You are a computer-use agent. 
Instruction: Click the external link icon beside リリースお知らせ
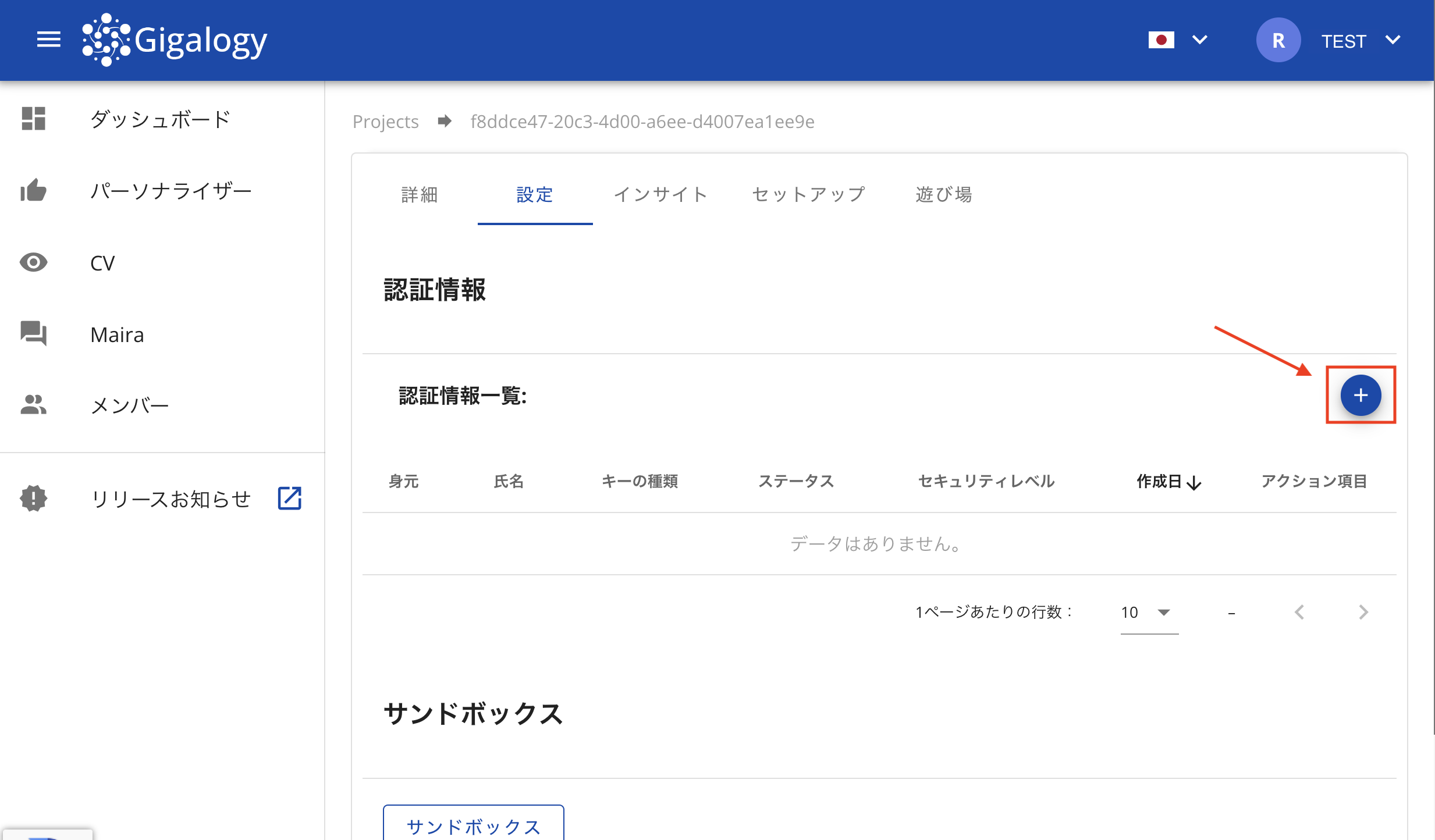289,499
